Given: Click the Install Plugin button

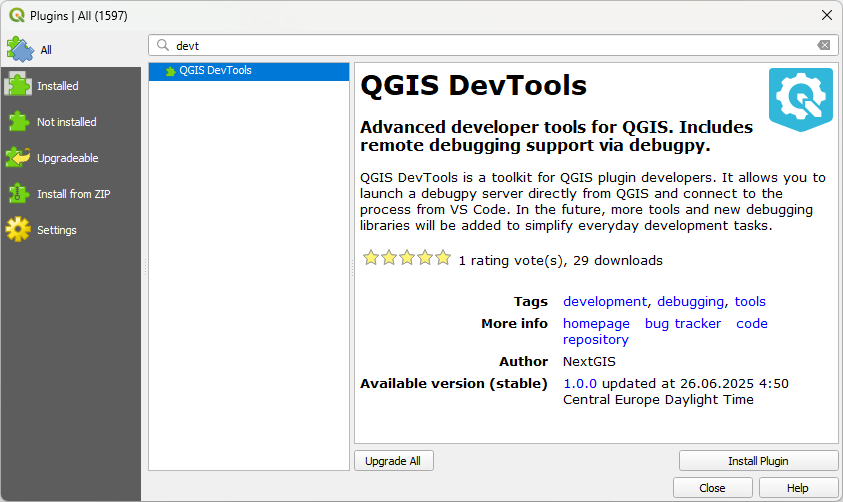Looking at the screenshot, I should pyautogui.click(x=758, y=461).
